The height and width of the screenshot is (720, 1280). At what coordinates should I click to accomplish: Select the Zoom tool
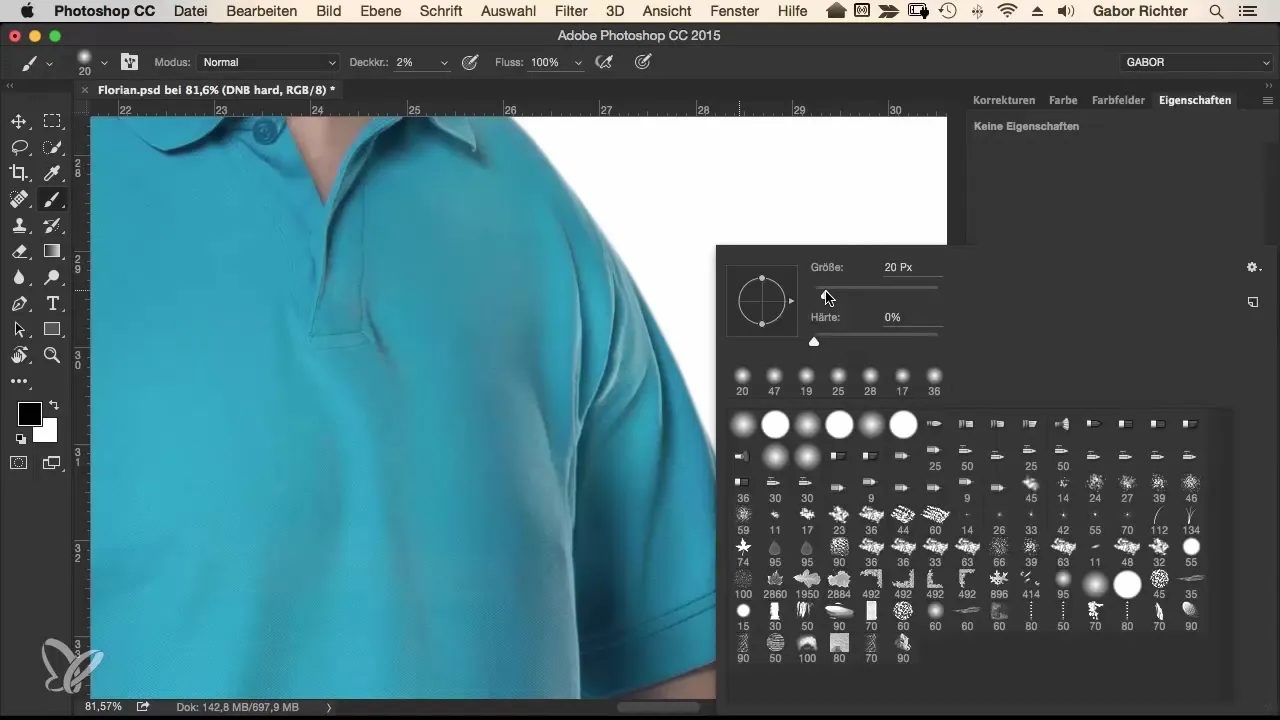coord(52,355)
